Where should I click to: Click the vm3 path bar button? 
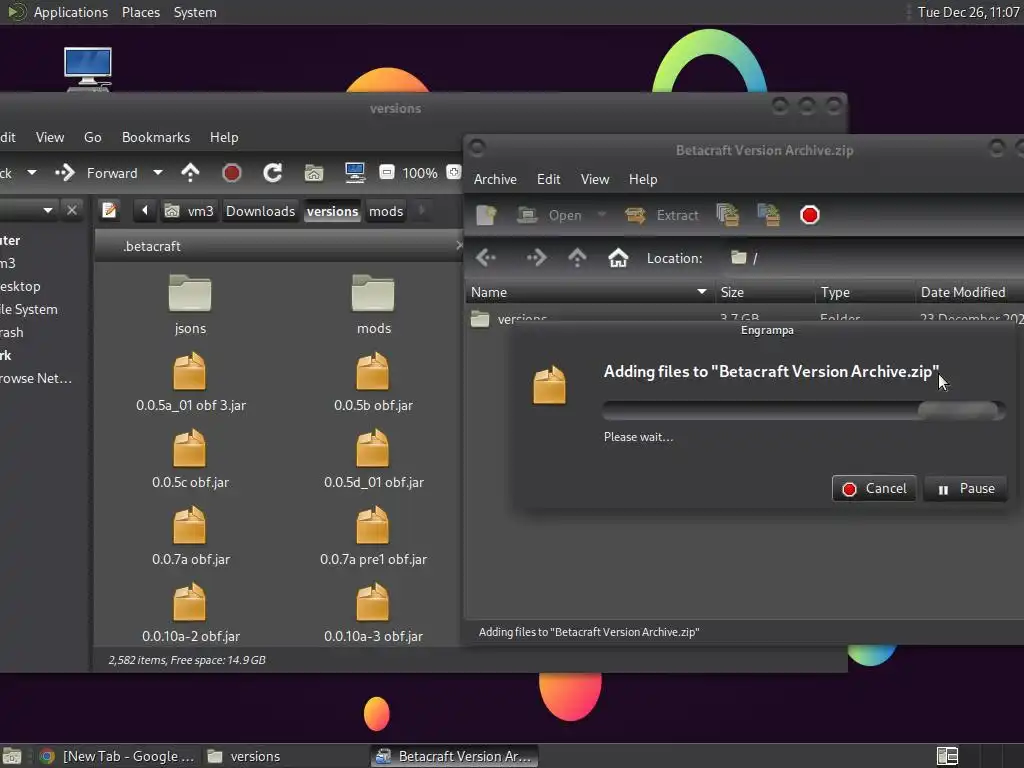189,211
